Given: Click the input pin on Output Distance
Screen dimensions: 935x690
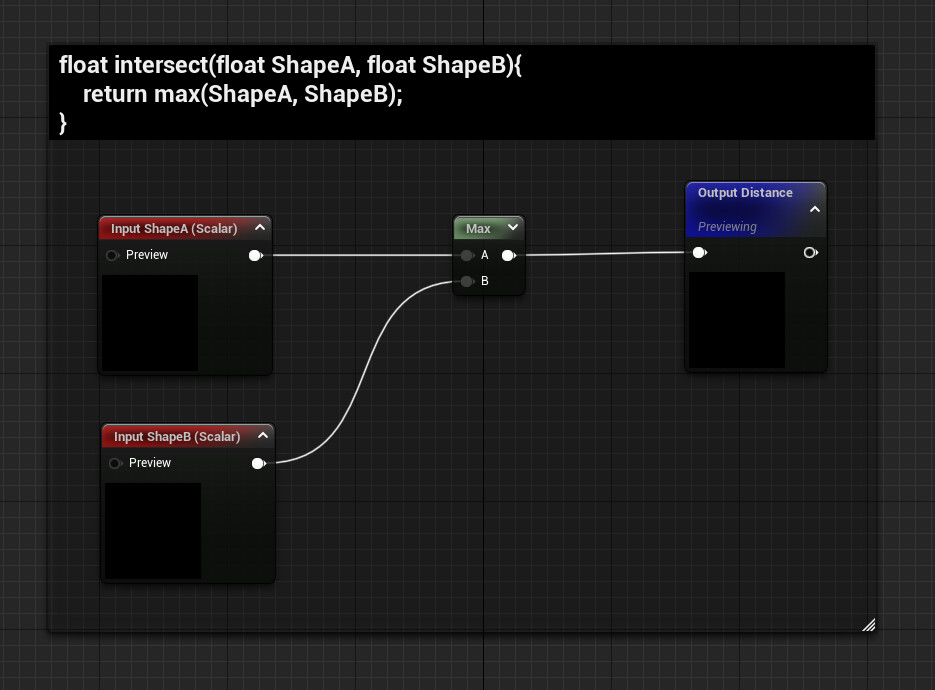Looking at the screenshot, I should click(x=698, y=252).
